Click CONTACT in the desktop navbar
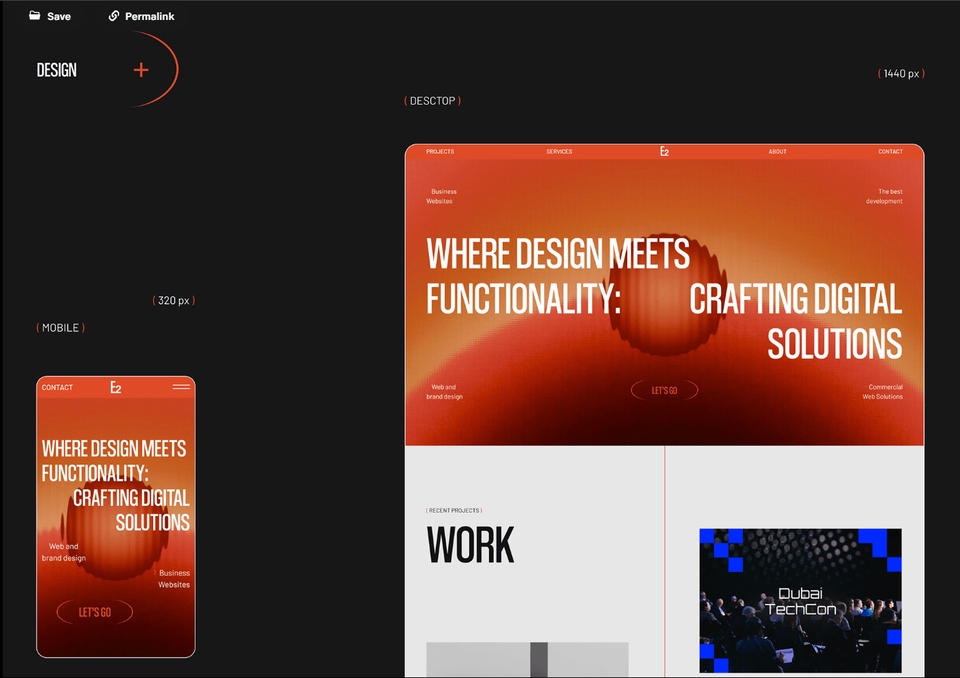 point(890,151)
